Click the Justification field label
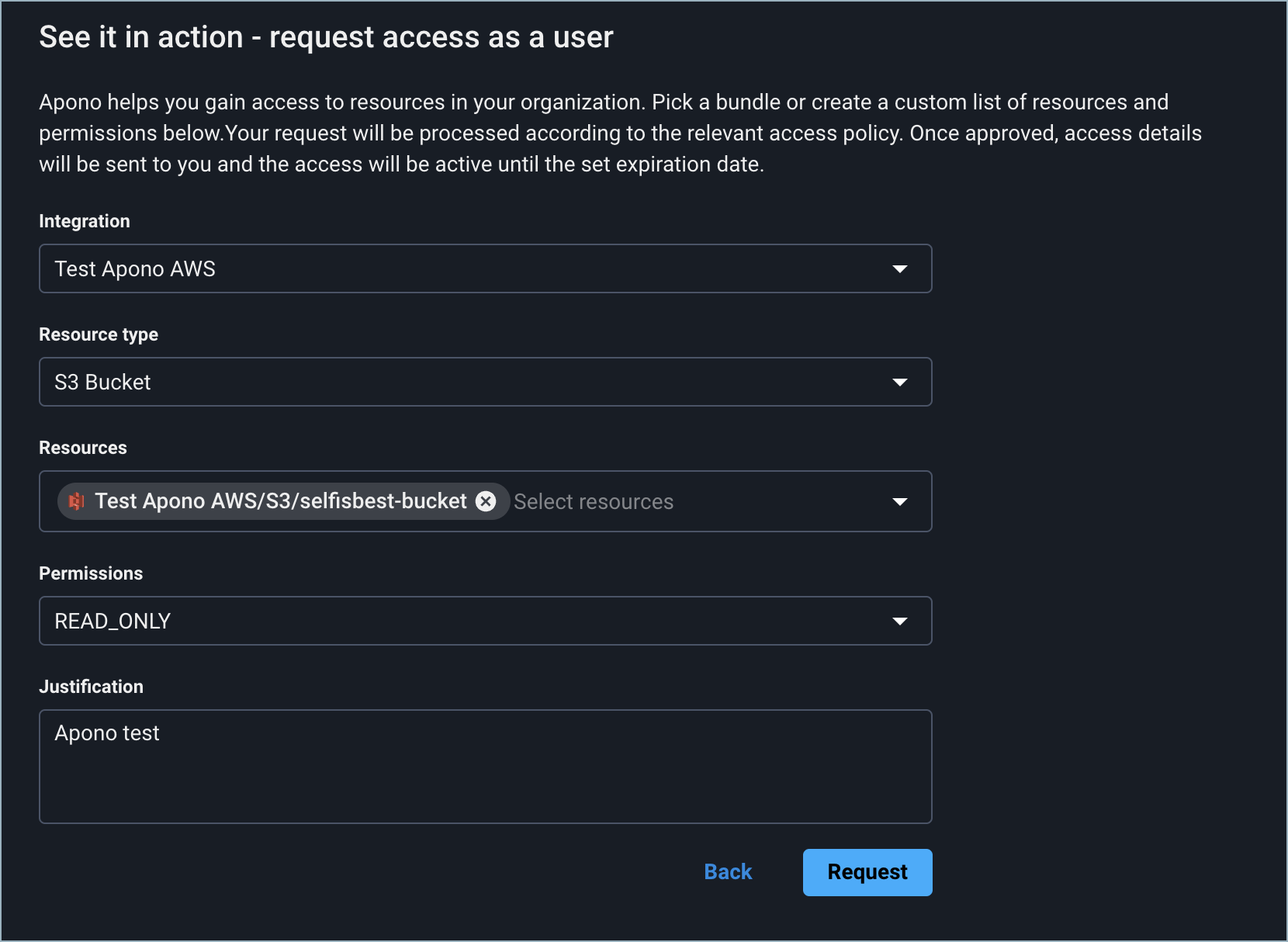 (91, 687)
